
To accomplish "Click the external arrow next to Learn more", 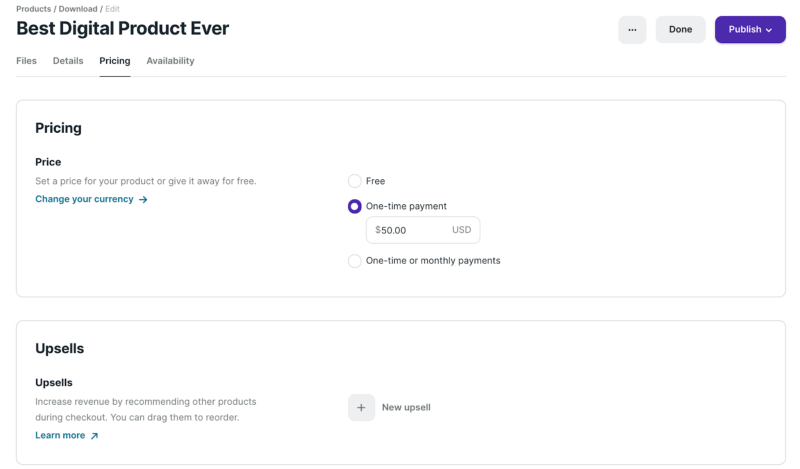I will (x=94, y=436).
